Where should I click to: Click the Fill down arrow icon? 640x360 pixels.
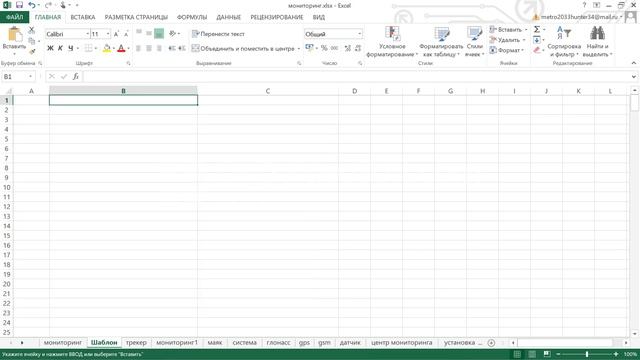[x=537, y=40]
